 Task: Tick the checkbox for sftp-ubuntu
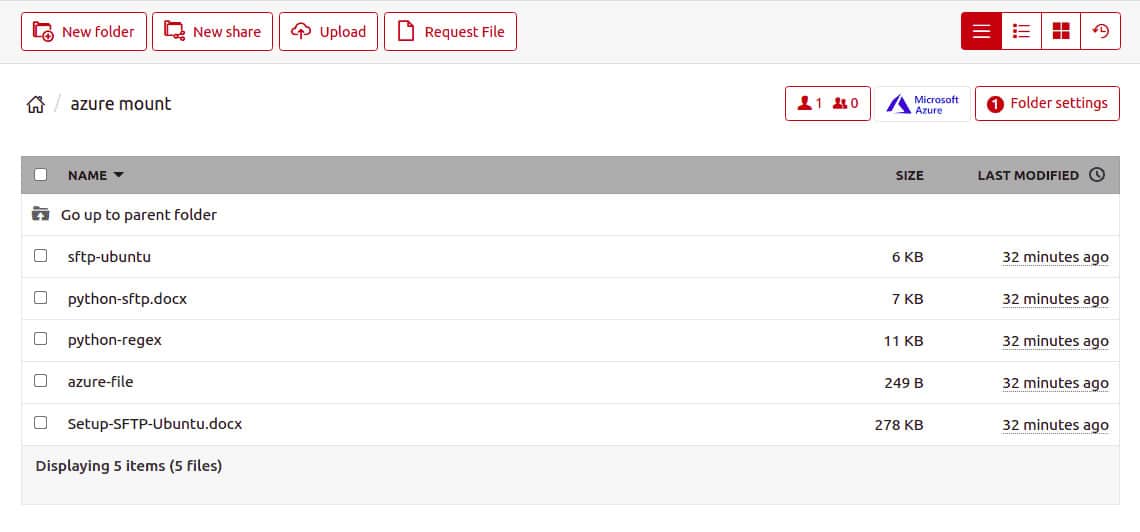point(41,256)
